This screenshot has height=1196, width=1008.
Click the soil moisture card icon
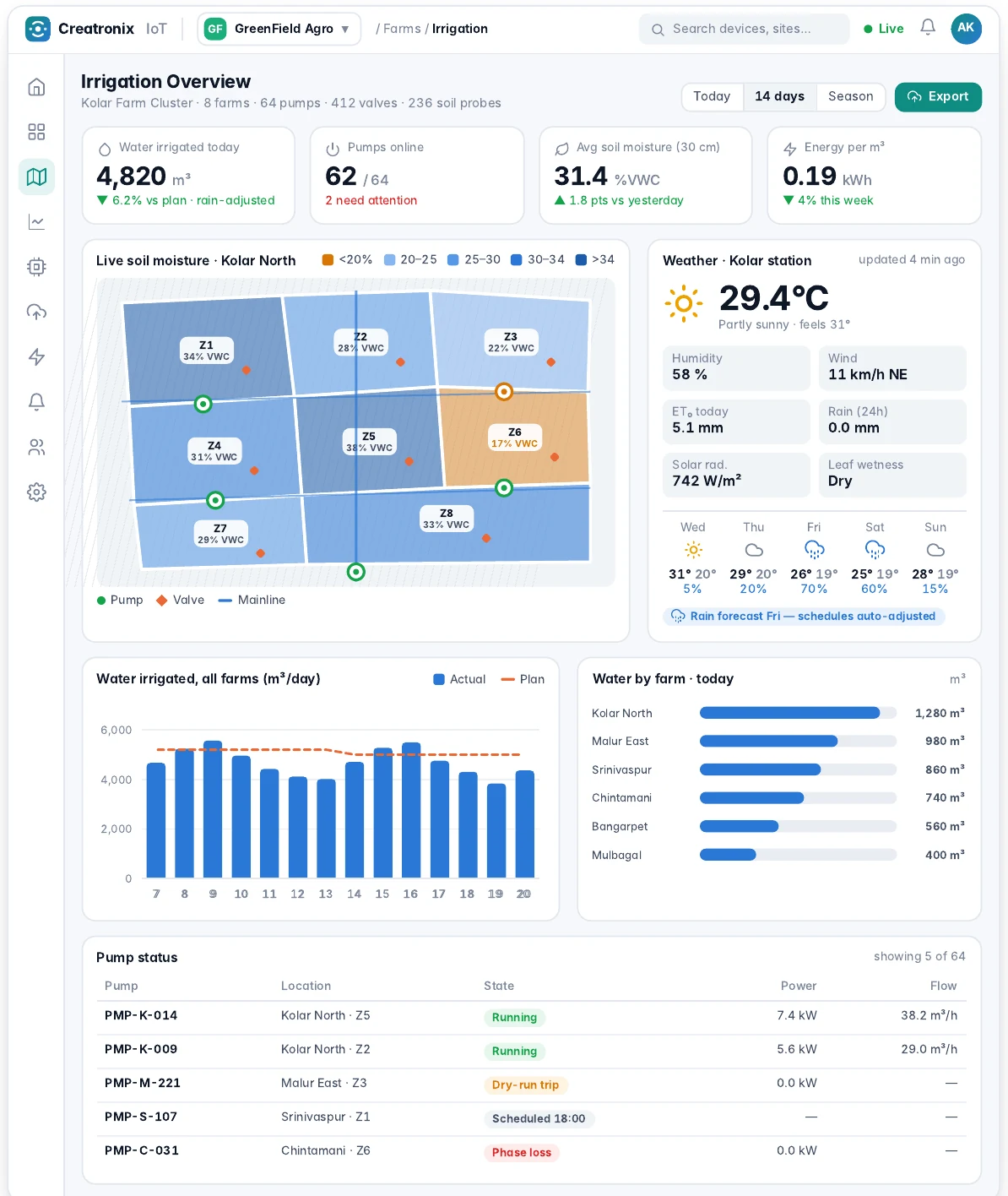click(x=561, y=149)
